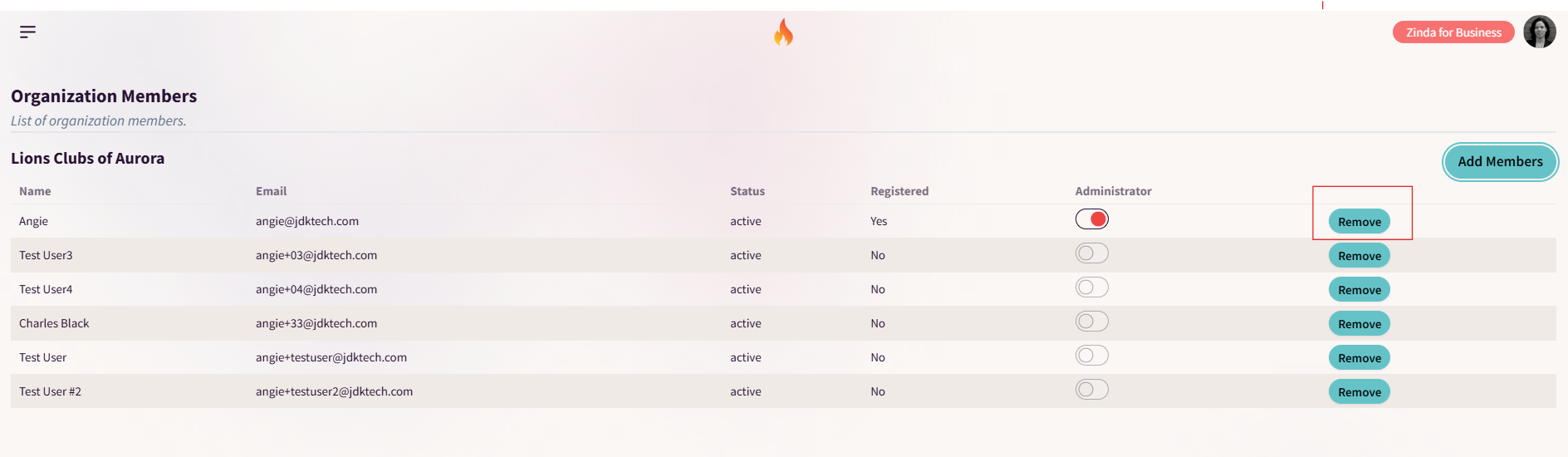Open the user profile avatar
This screenshot has height=457, width=1568.
coord(1539,32)
